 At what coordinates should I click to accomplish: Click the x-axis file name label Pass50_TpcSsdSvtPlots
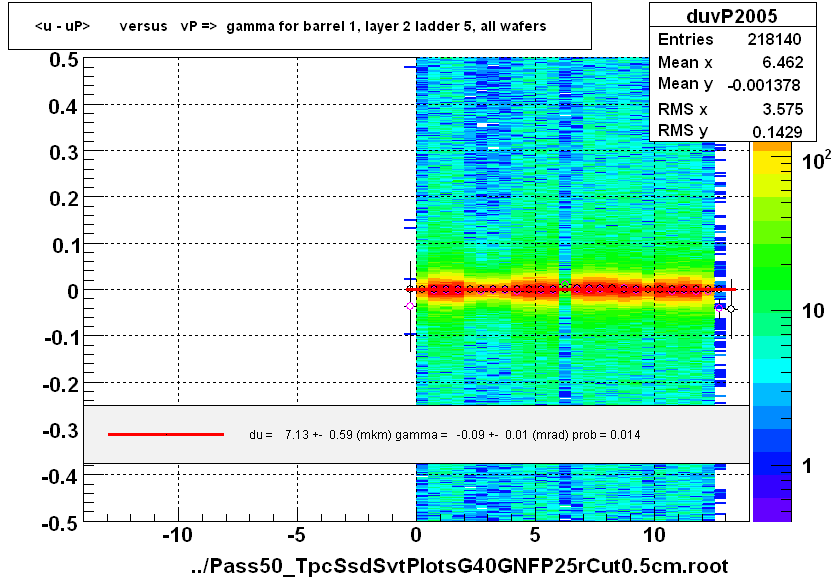[460, 566]
